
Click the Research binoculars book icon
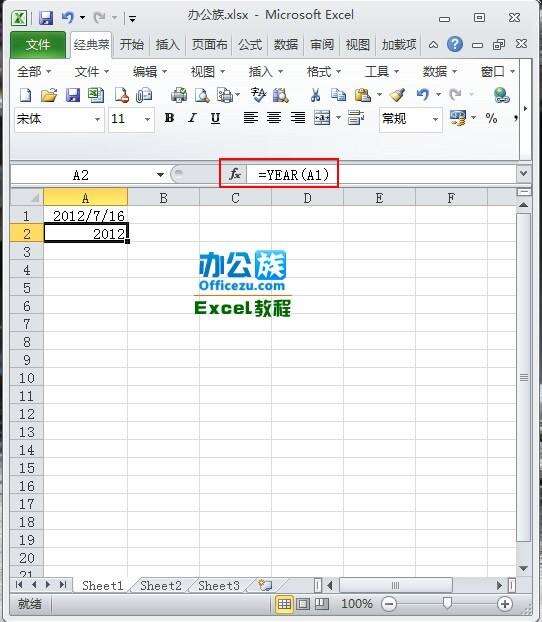(281, 95)
